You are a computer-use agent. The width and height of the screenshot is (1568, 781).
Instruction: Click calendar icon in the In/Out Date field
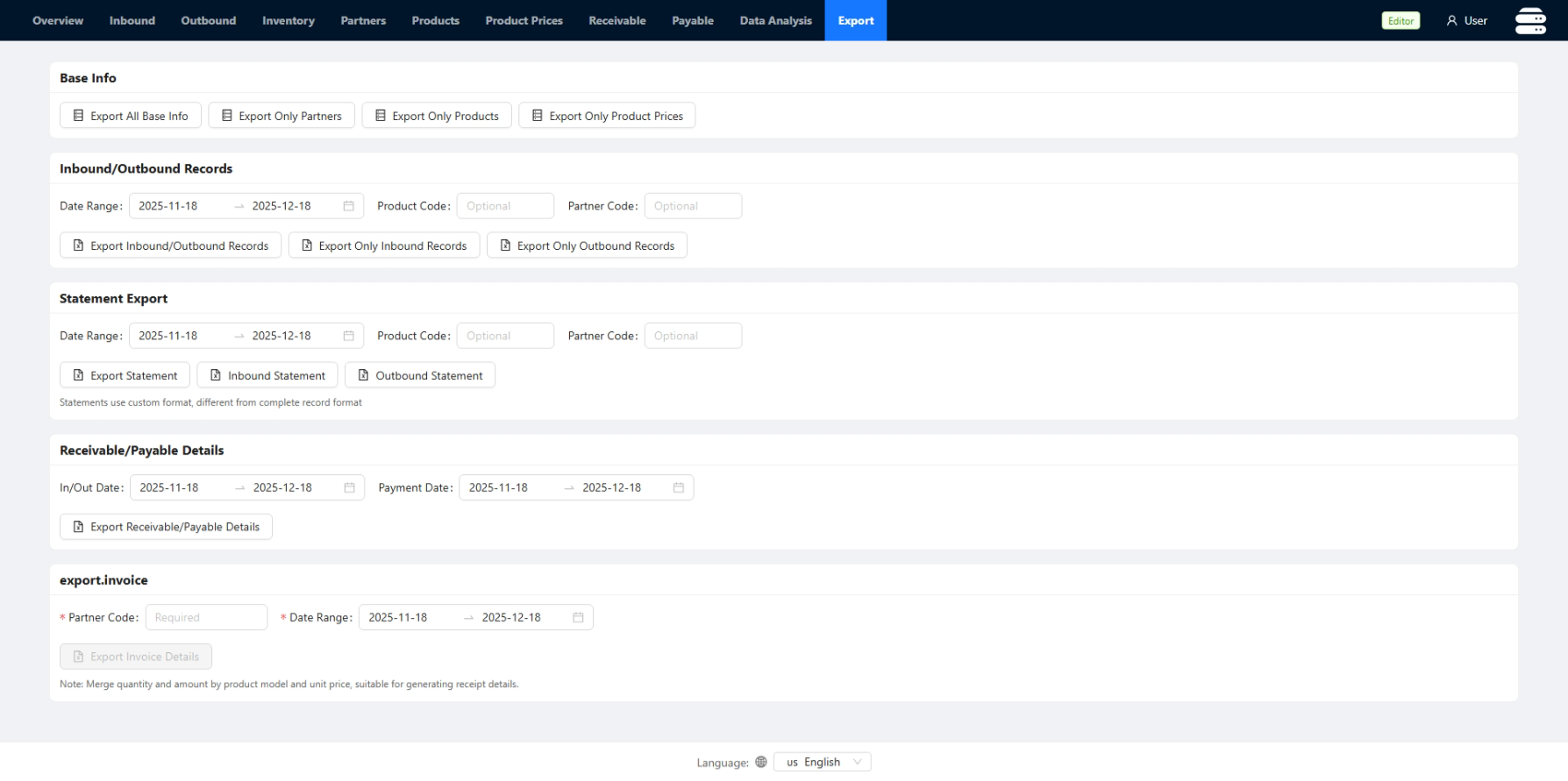point(349,487)
